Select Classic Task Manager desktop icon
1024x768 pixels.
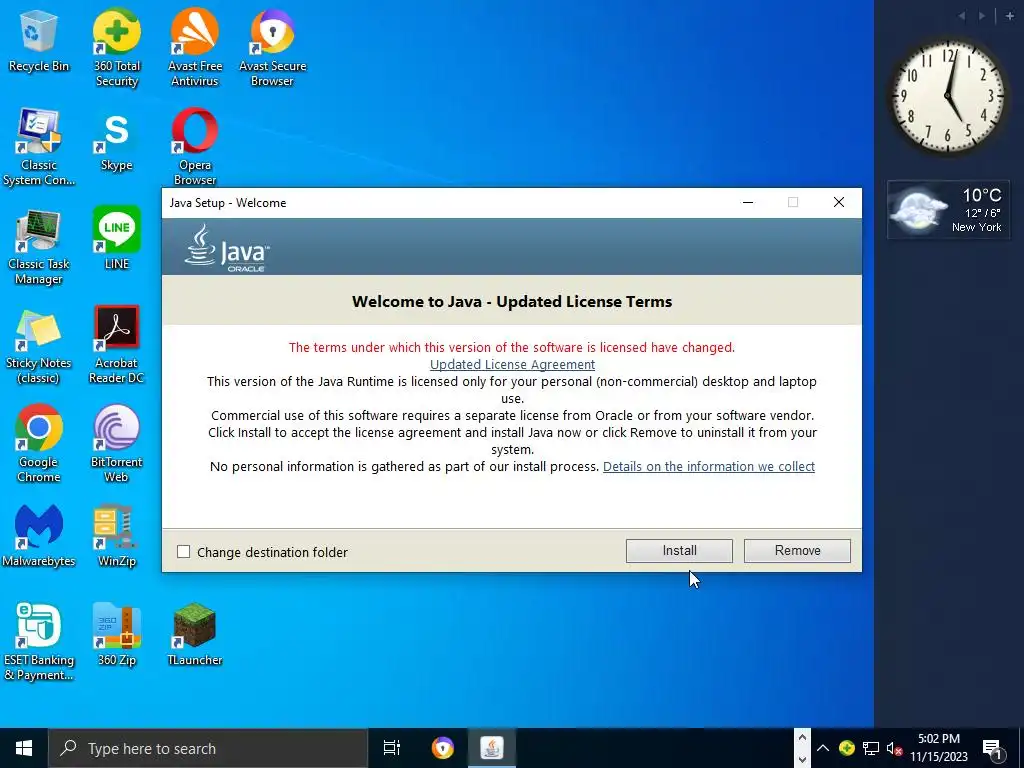coord(39,247)
